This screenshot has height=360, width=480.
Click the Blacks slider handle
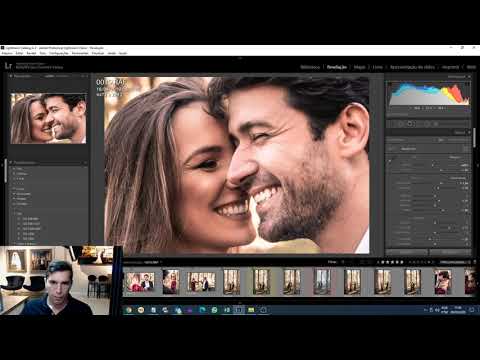click(443, 210)
